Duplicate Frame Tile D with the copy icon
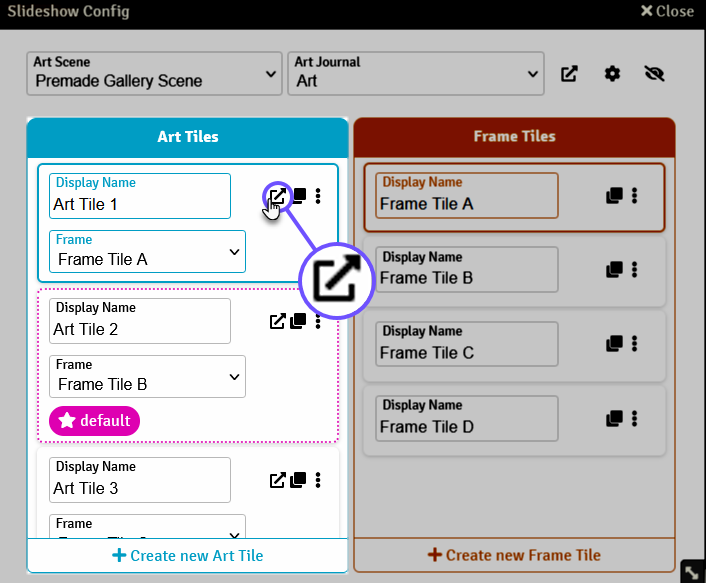 [x=614, y=419]
